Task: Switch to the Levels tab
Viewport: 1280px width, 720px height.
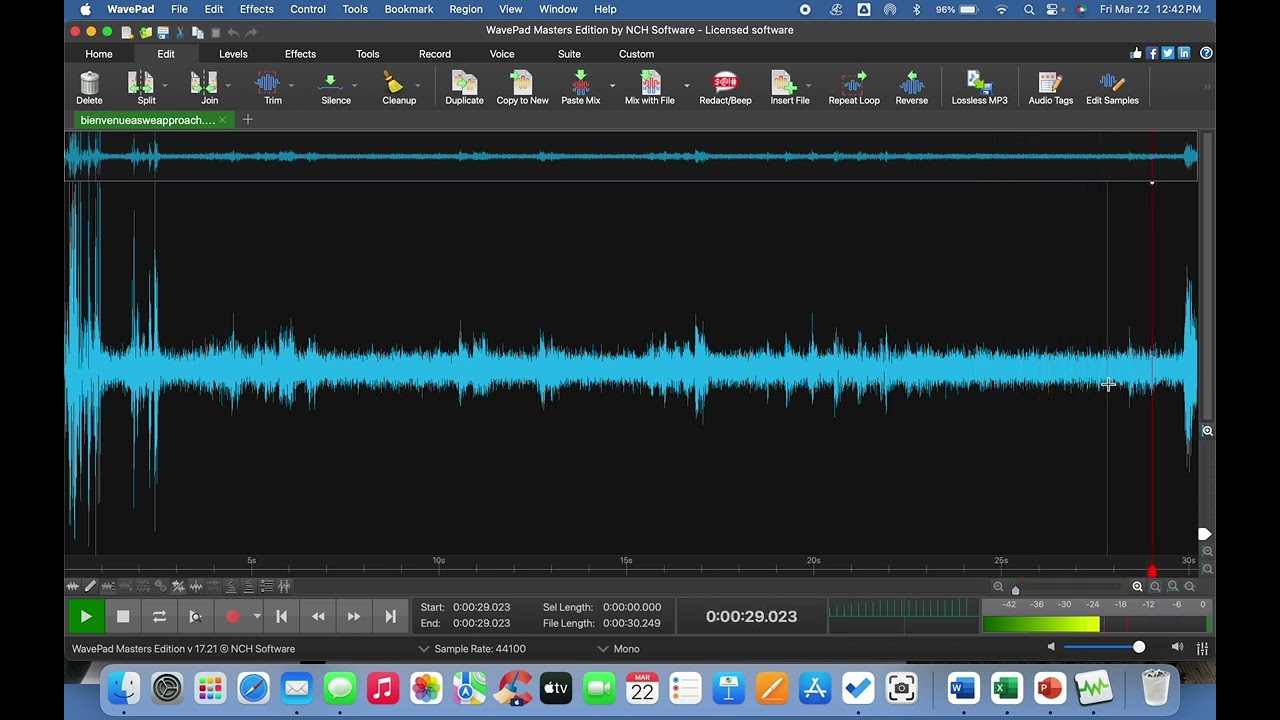Action: pos(233,54)
